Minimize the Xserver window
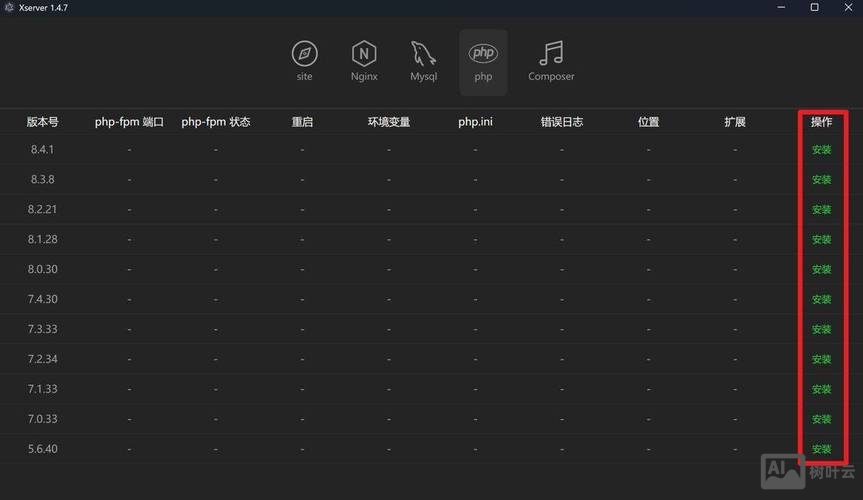 click(x=781, y=7)
